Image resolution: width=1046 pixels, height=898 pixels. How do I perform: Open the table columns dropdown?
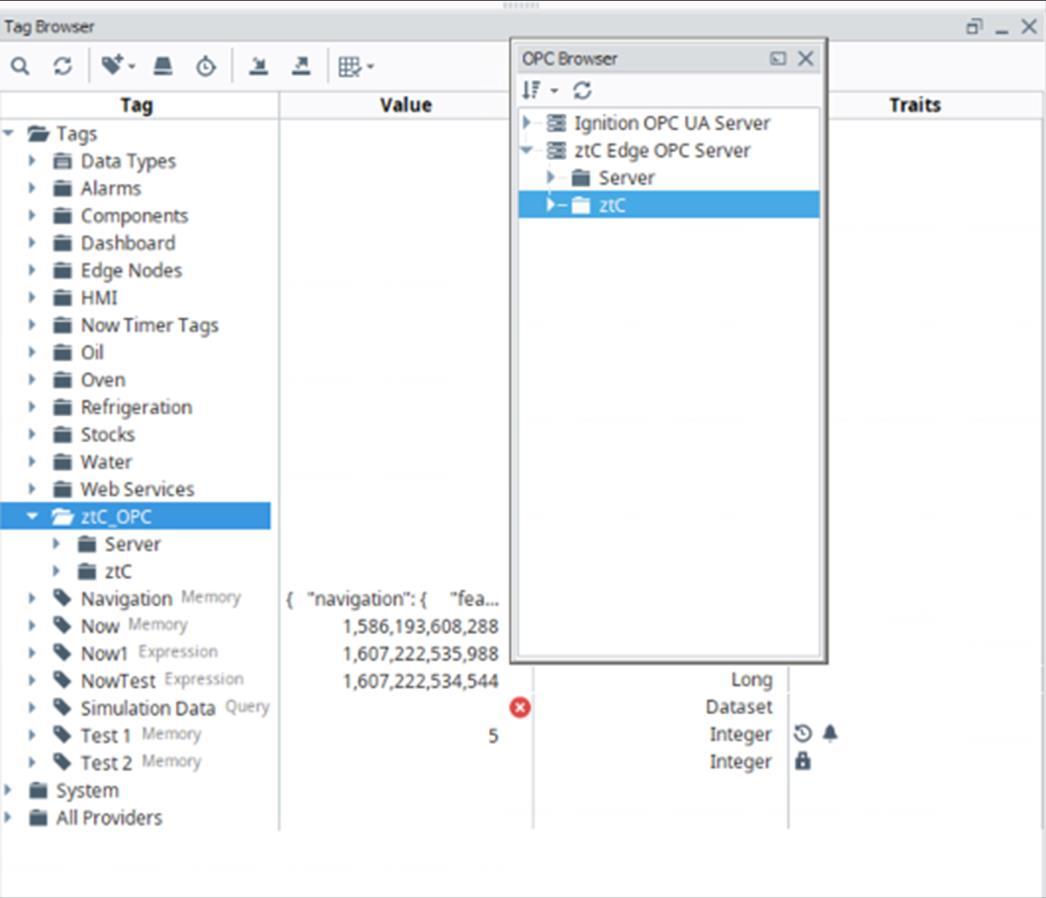pos(356,67)
